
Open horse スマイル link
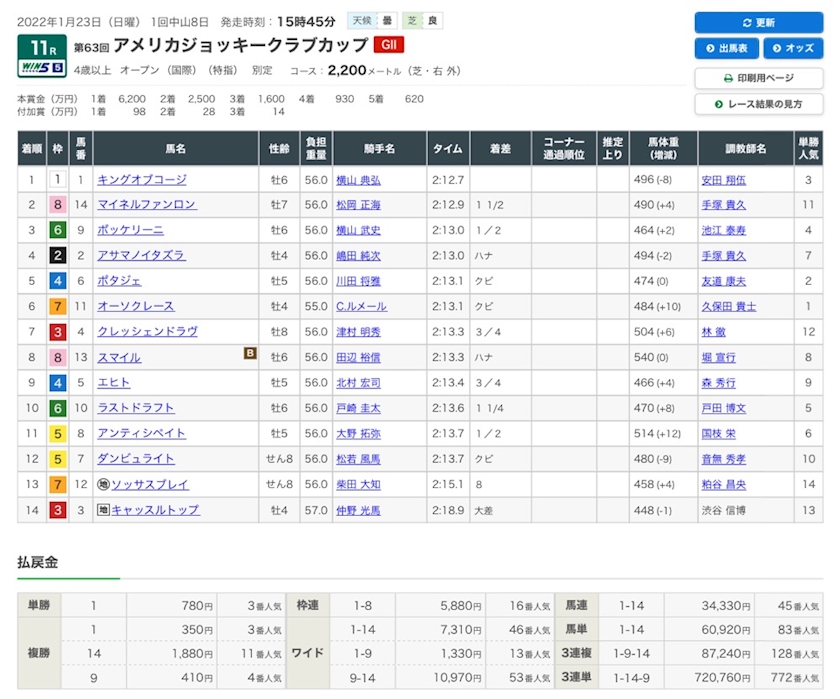(119, 357)
